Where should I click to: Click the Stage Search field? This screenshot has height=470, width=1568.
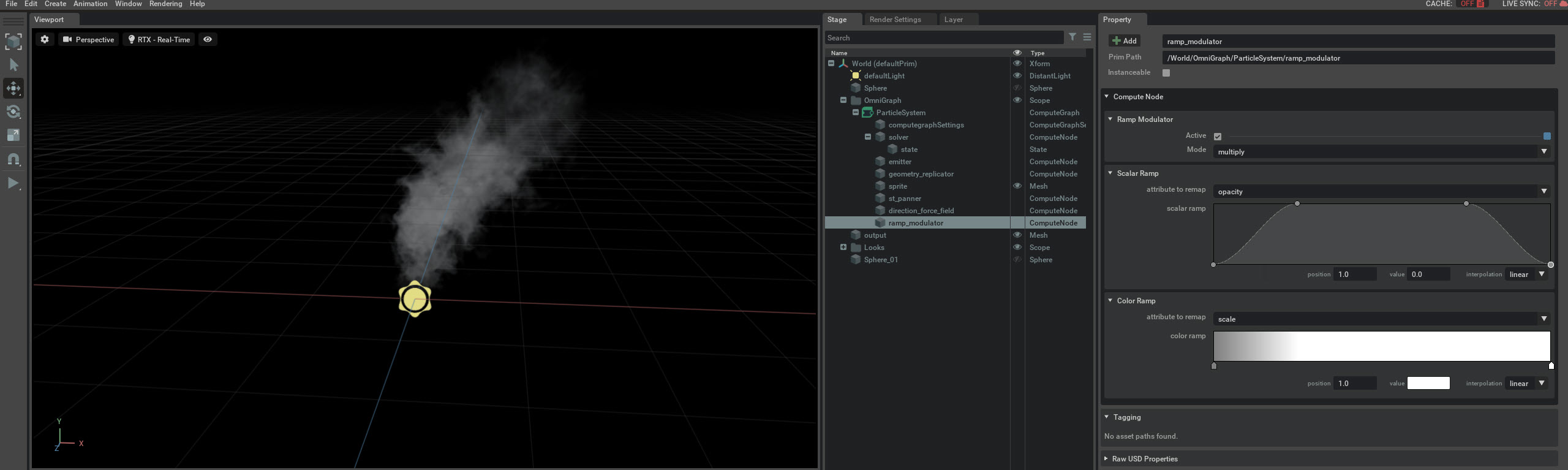coord(944,37)
